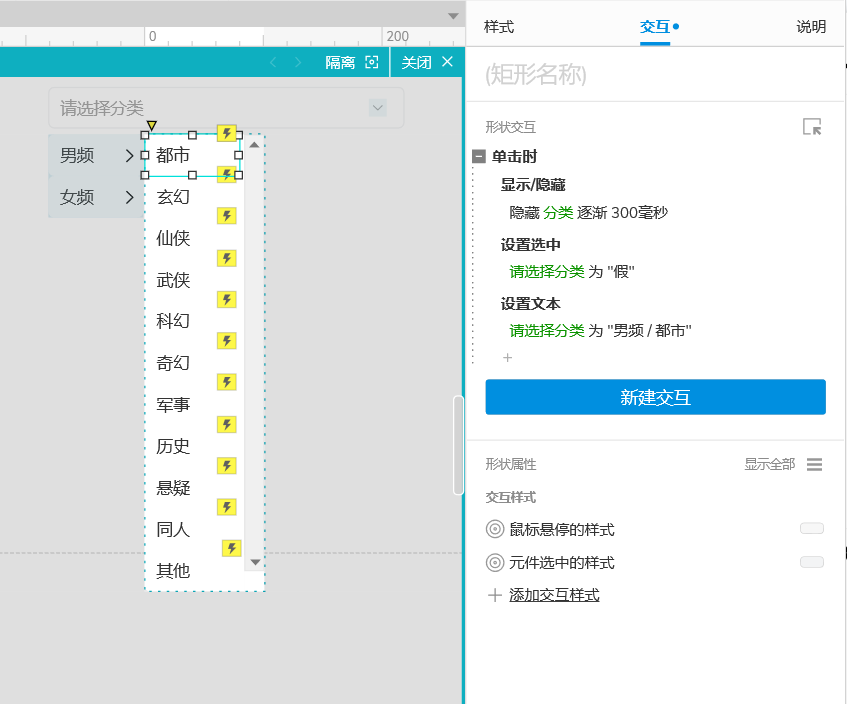Click the 新建交互 button

pos(655,397)
